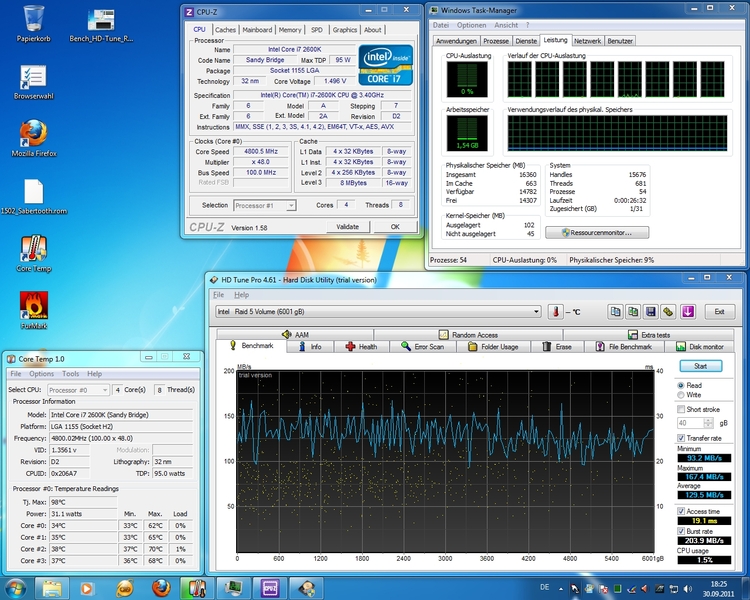Click short stroke gB spinner arrows

[708, 423]
